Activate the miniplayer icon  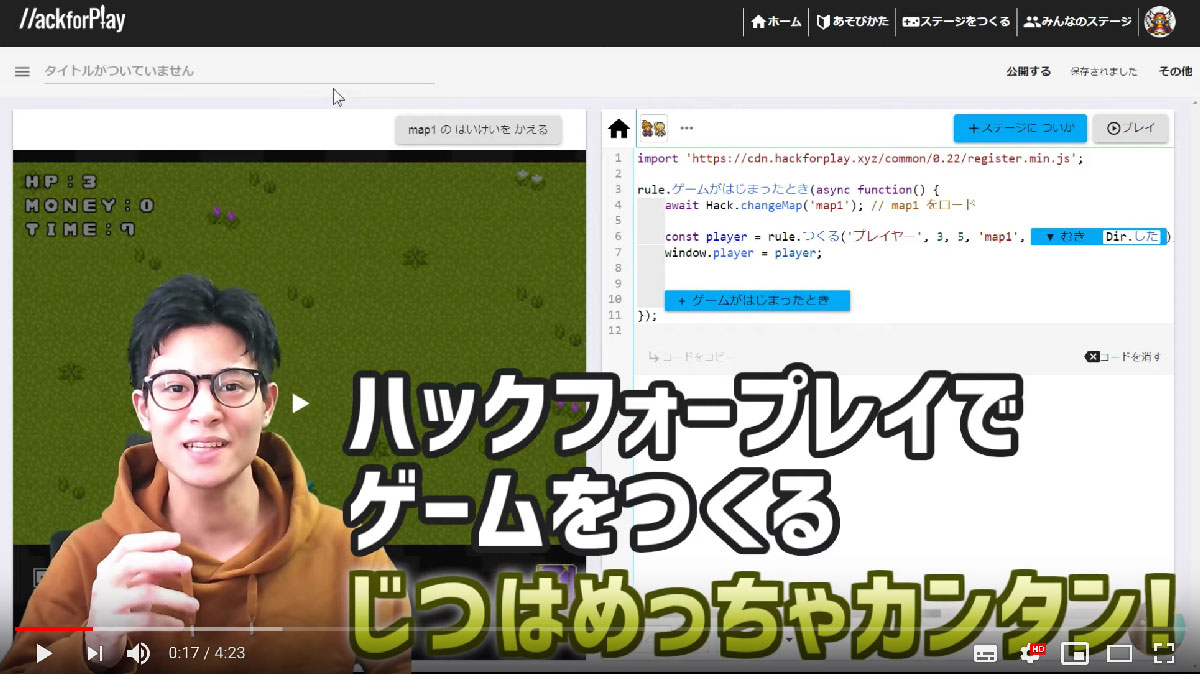[x=1075, y=653]
